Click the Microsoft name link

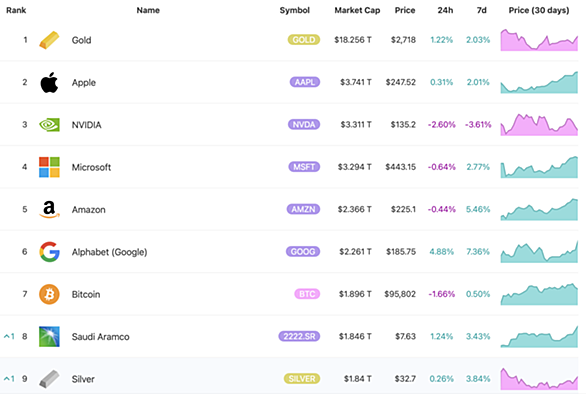[x=91, y=167]
